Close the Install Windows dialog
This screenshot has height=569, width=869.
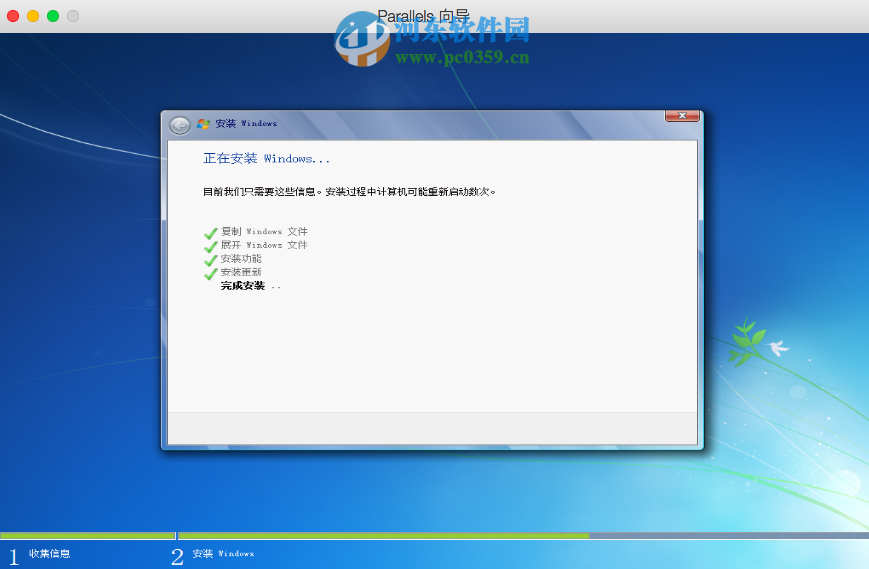682,115
